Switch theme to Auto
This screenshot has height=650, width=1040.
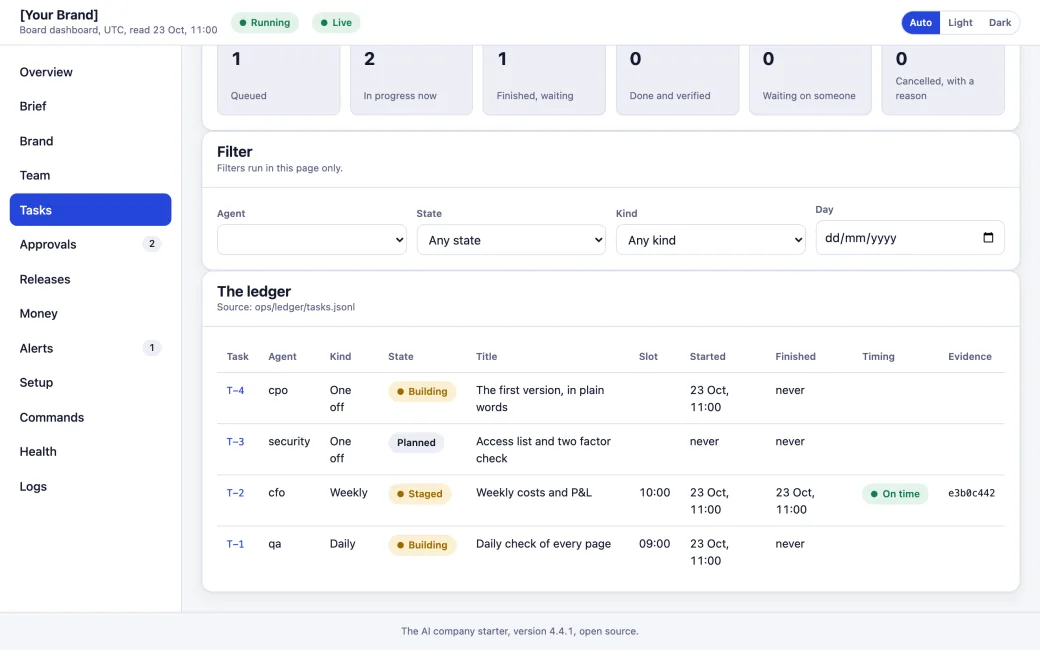coord(920,23)
